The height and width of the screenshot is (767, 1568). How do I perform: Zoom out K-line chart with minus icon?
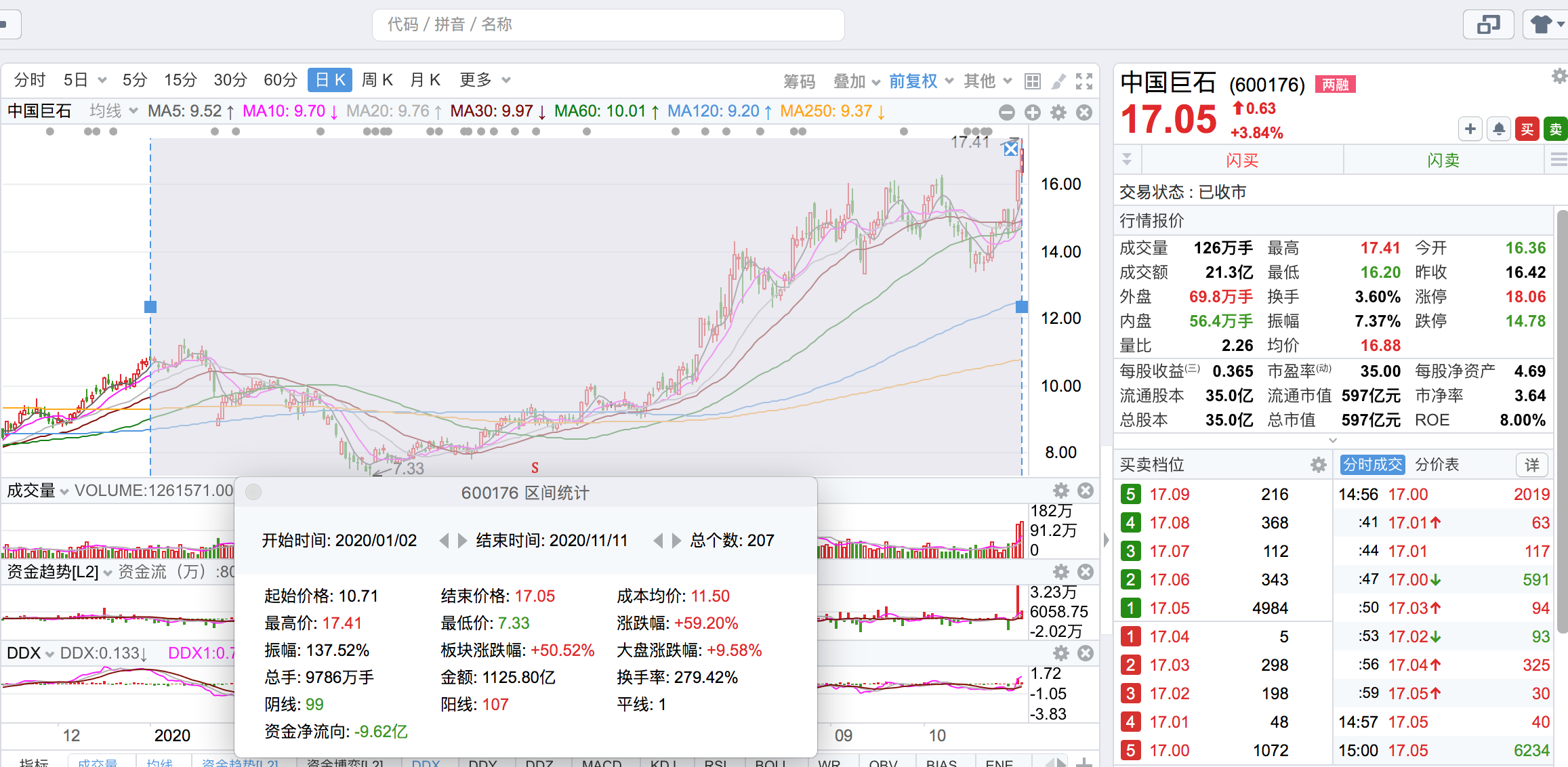pos(1007,112)
